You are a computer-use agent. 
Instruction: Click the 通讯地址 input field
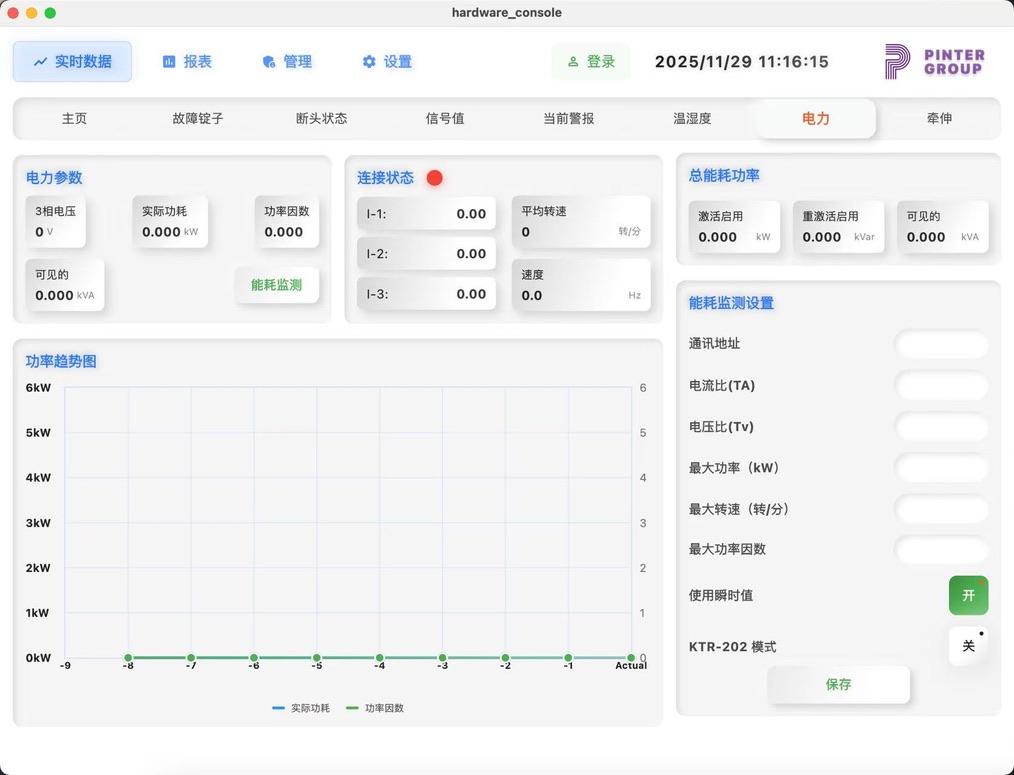click(941, 344)
